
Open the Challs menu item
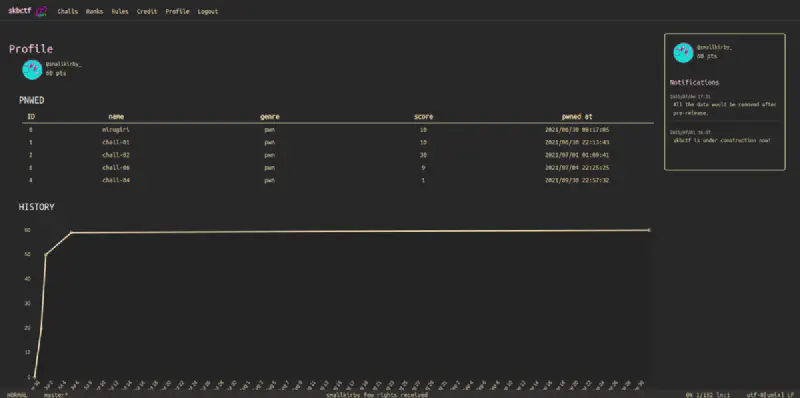(67, 11)
